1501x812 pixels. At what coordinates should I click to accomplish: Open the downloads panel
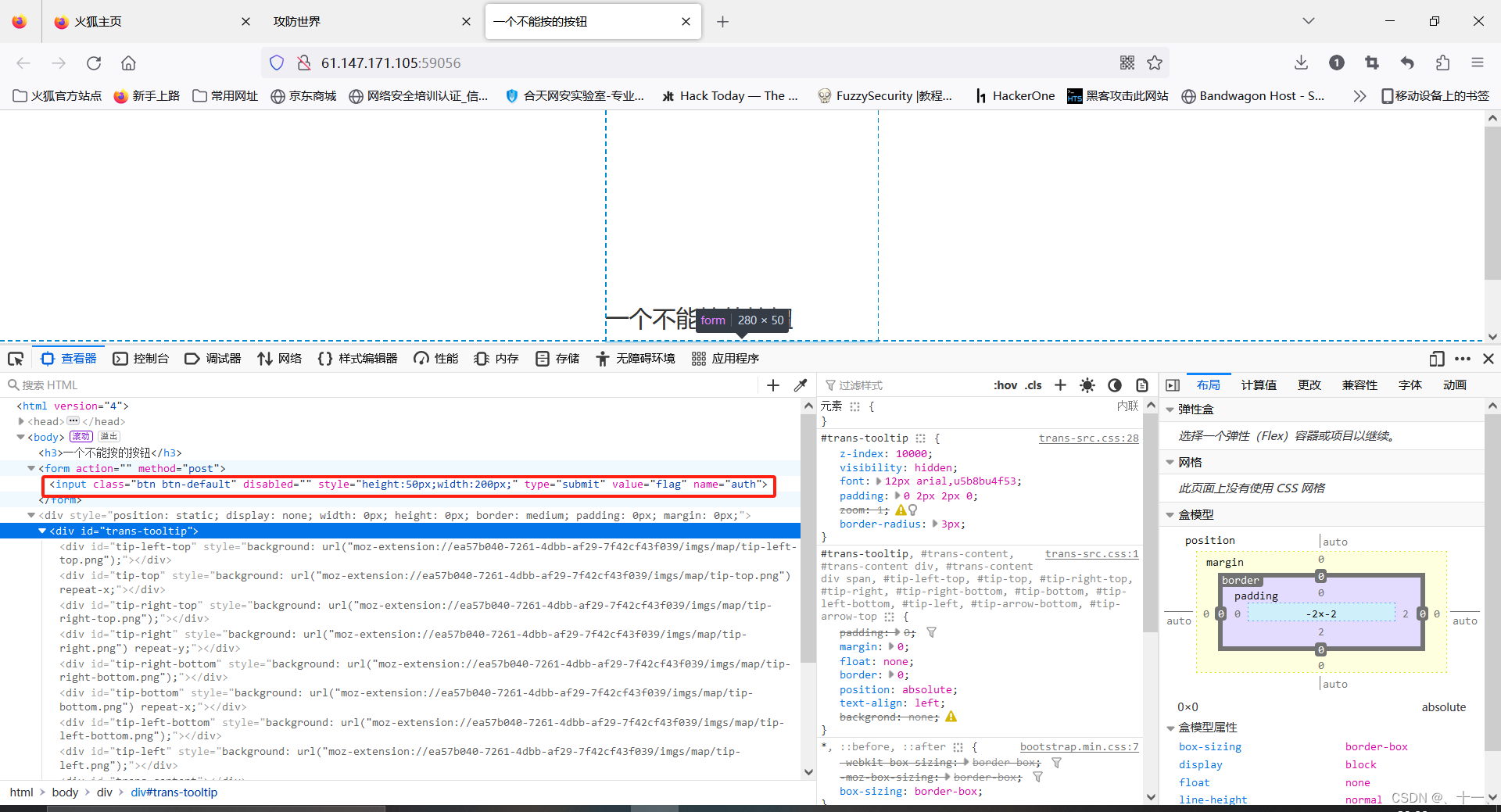coord(1301,63)
